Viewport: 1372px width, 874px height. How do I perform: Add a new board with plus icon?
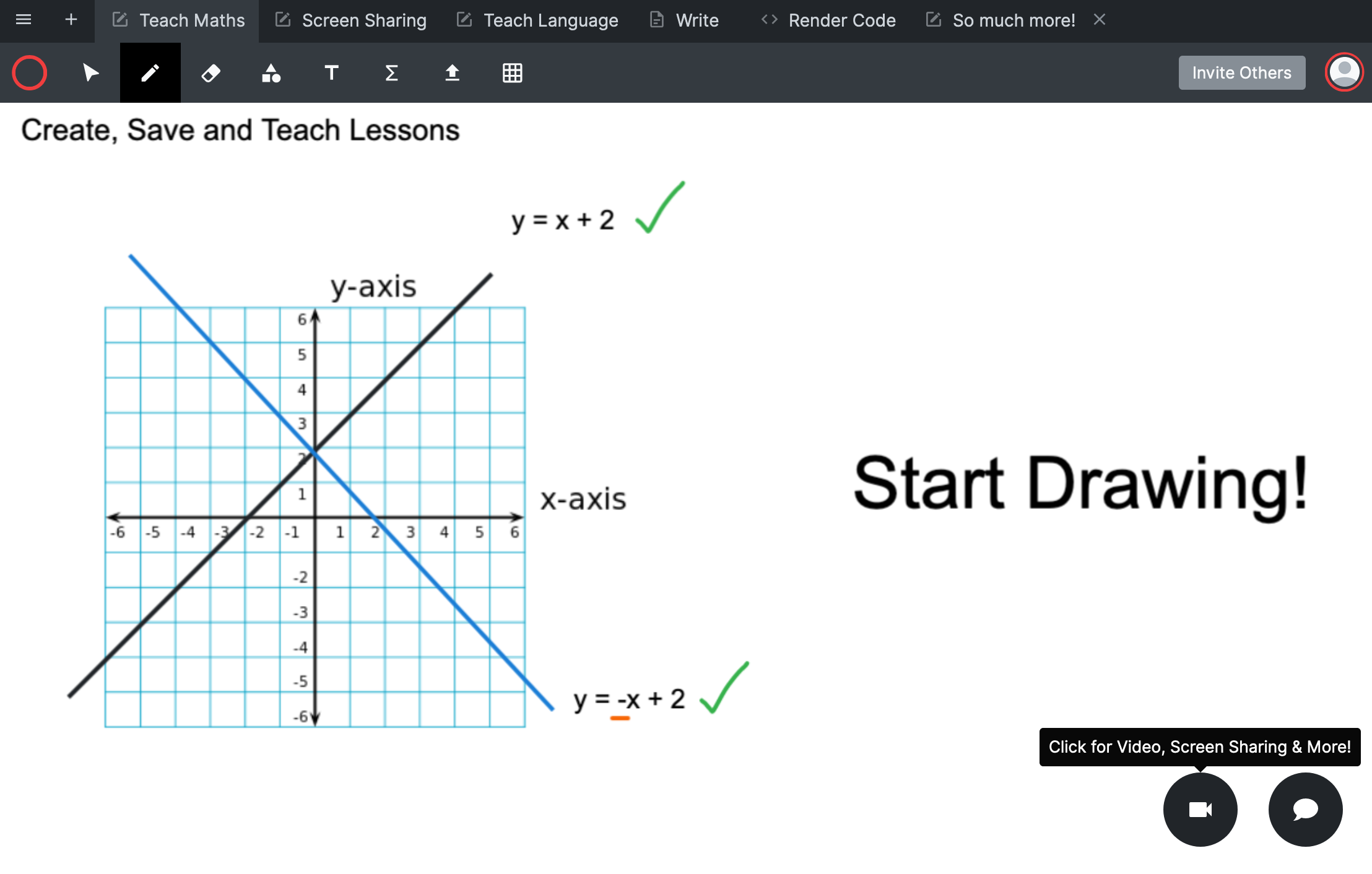(x=71, y=20)
